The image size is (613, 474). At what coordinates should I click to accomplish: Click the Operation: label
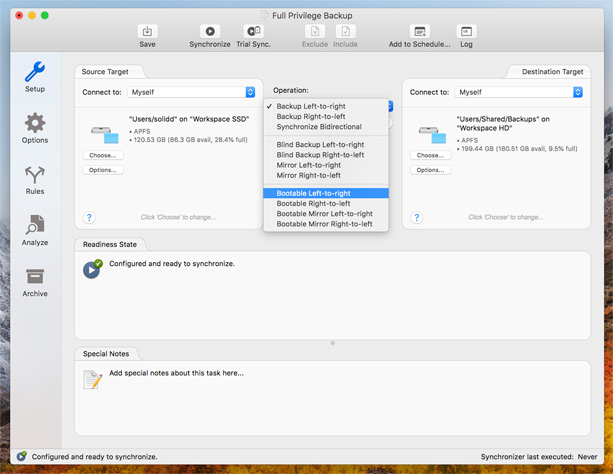(290, 90)
